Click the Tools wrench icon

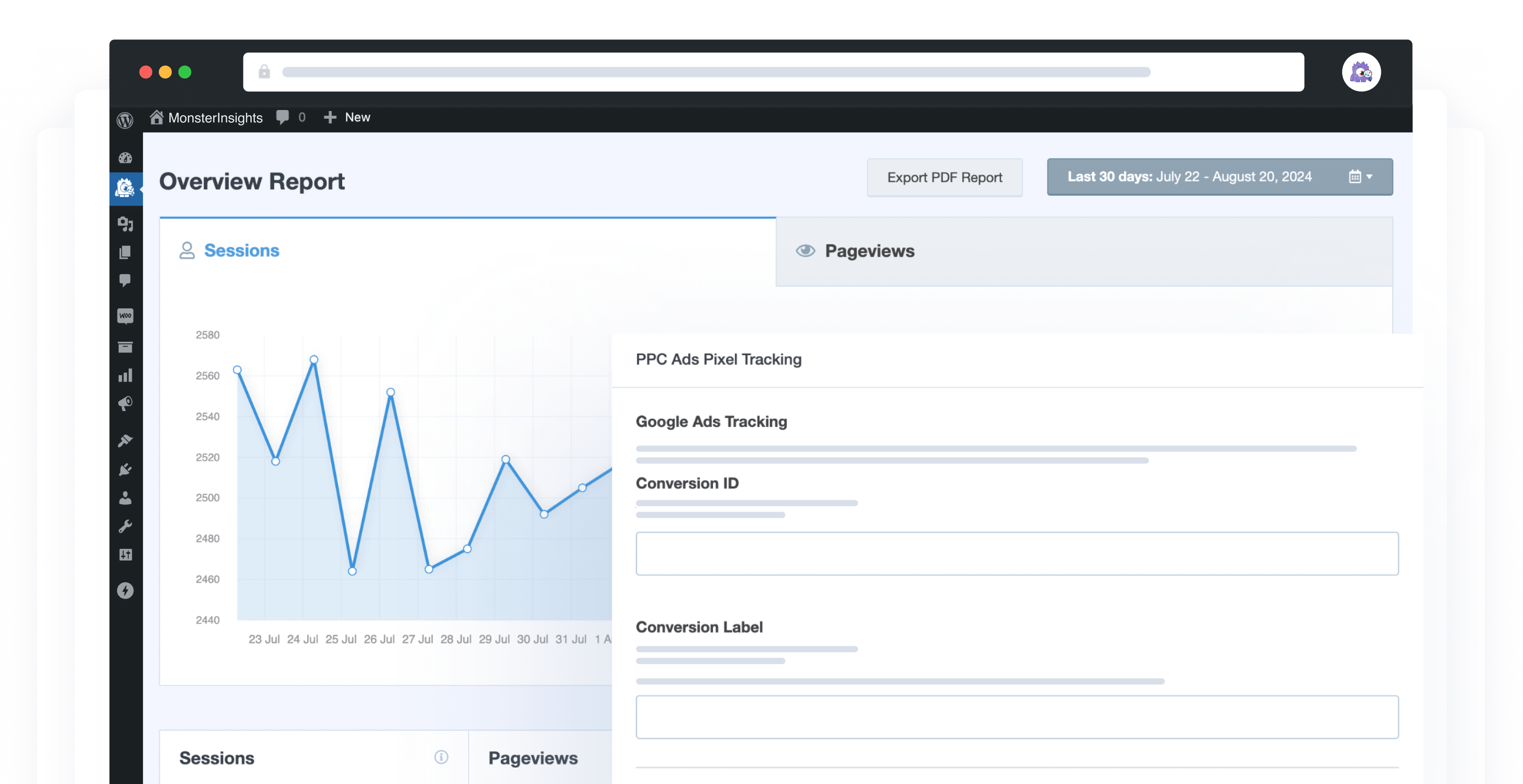click(125, 526)
